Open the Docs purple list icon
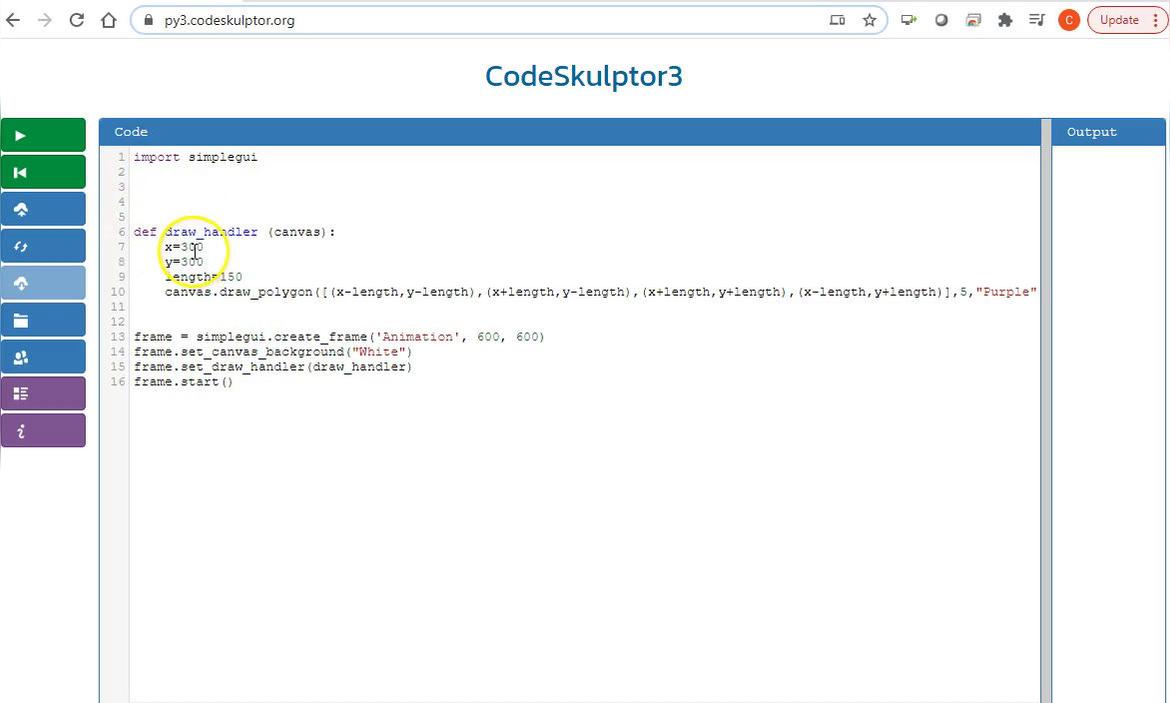 (43, 394)
